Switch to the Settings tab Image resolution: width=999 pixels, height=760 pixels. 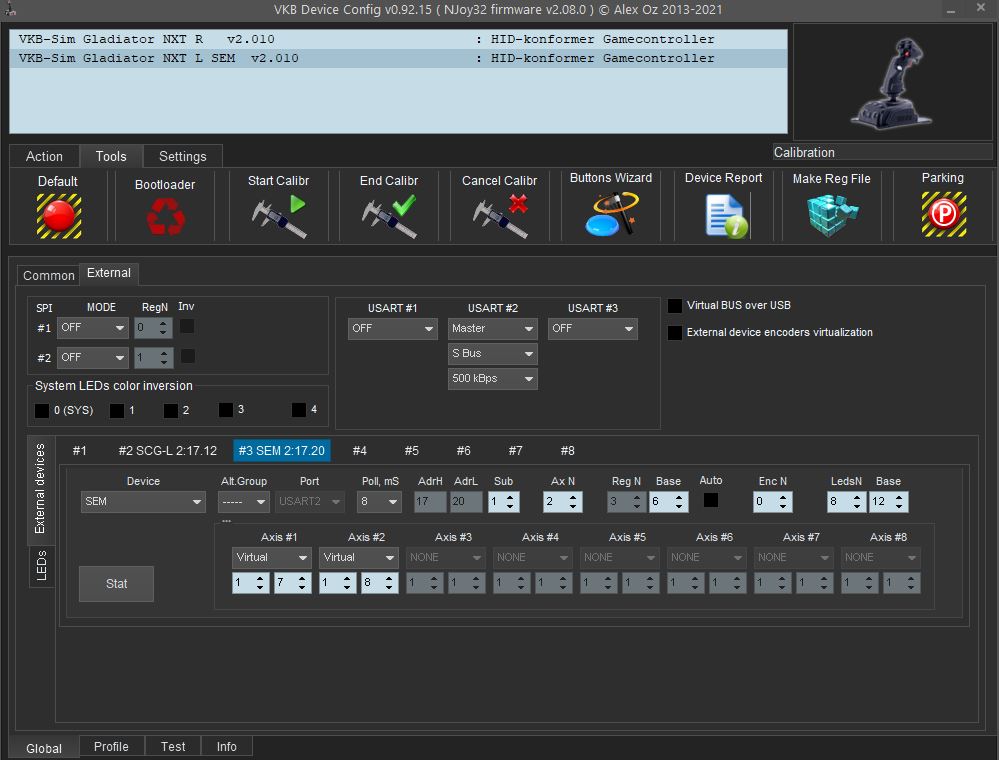[x=182, y=156]
